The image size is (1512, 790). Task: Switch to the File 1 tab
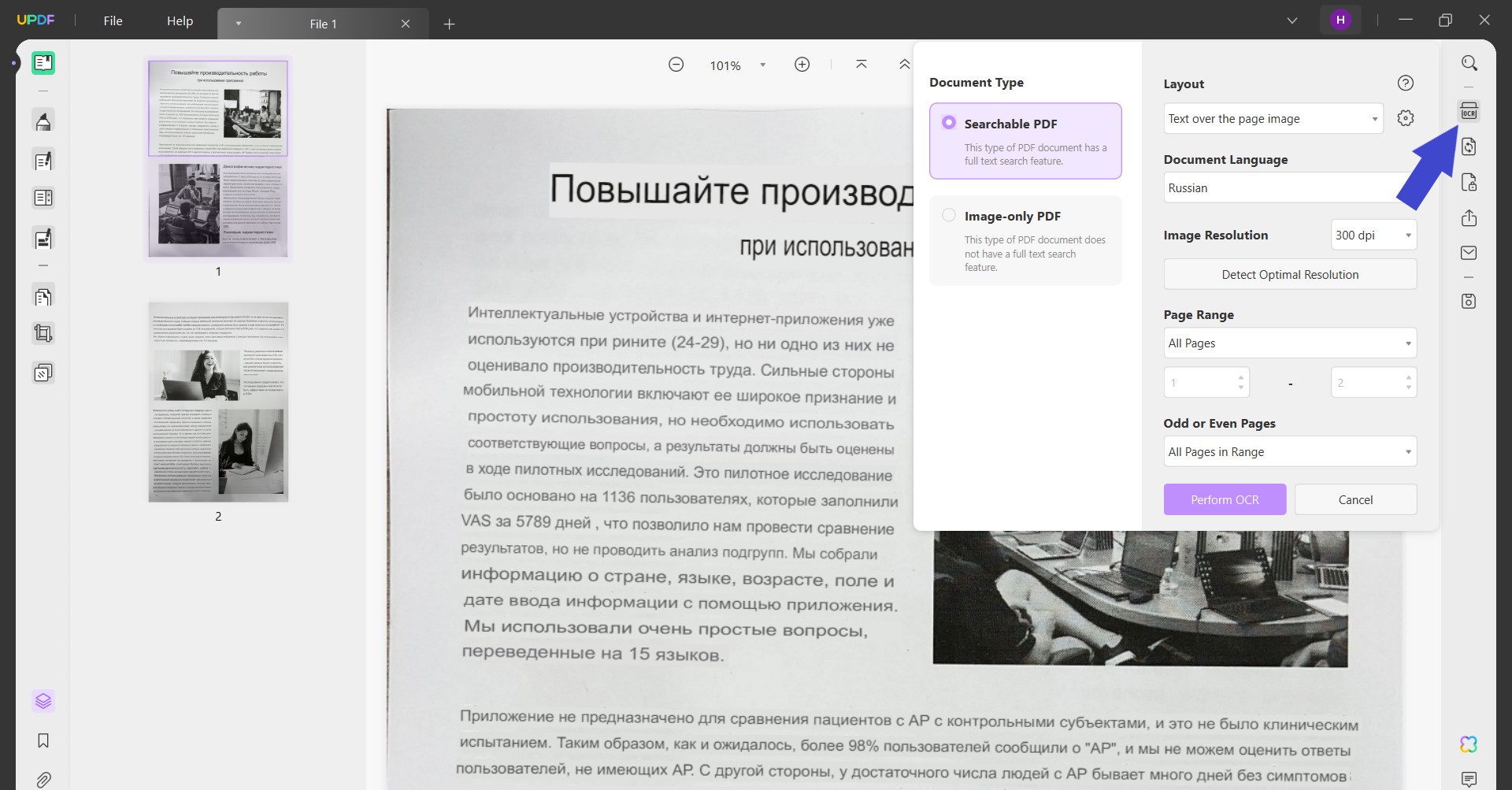tap(322, 24)
